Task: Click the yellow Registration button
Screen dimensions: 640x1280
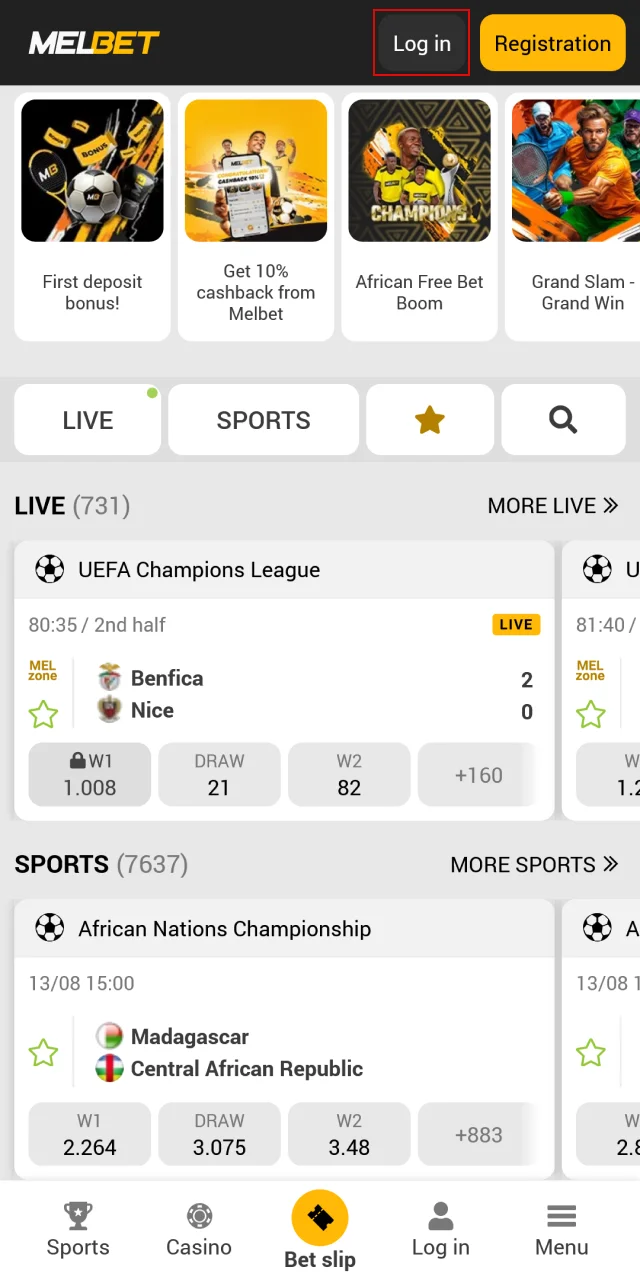Action: [552, 43]
